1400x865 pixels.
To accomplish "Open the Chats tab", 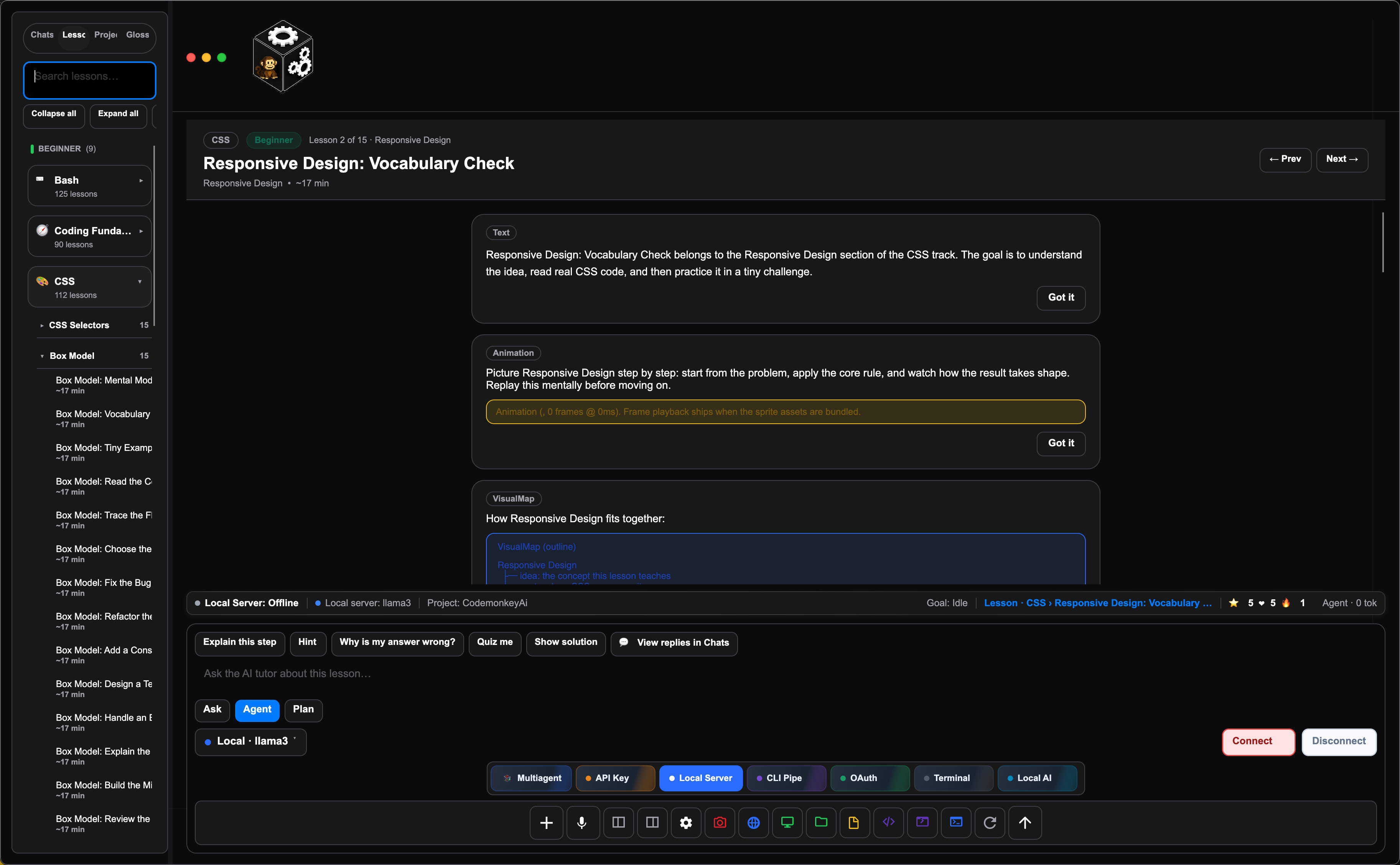I will [42, 35].
